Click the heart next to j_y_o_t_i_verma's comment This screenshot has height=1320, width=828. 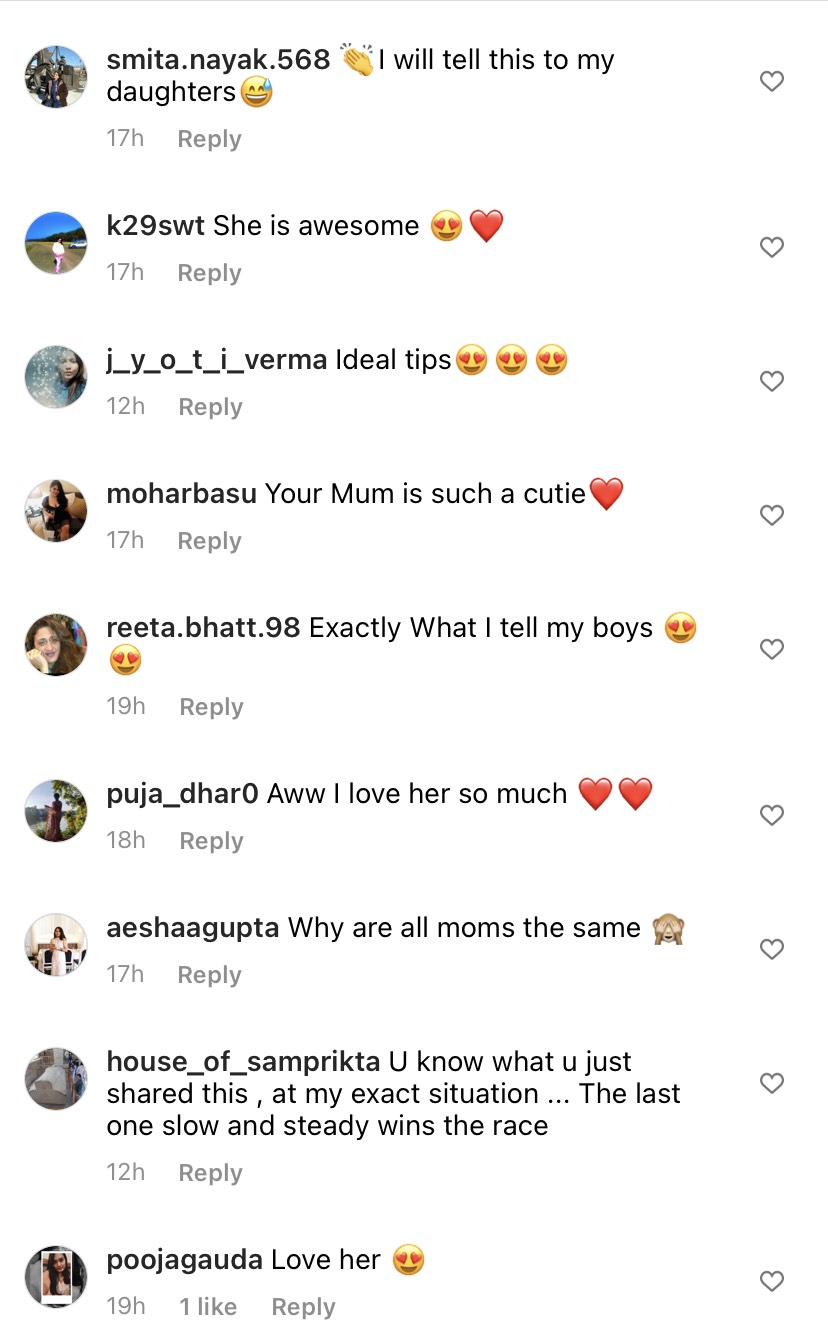[x=772, y=381]
